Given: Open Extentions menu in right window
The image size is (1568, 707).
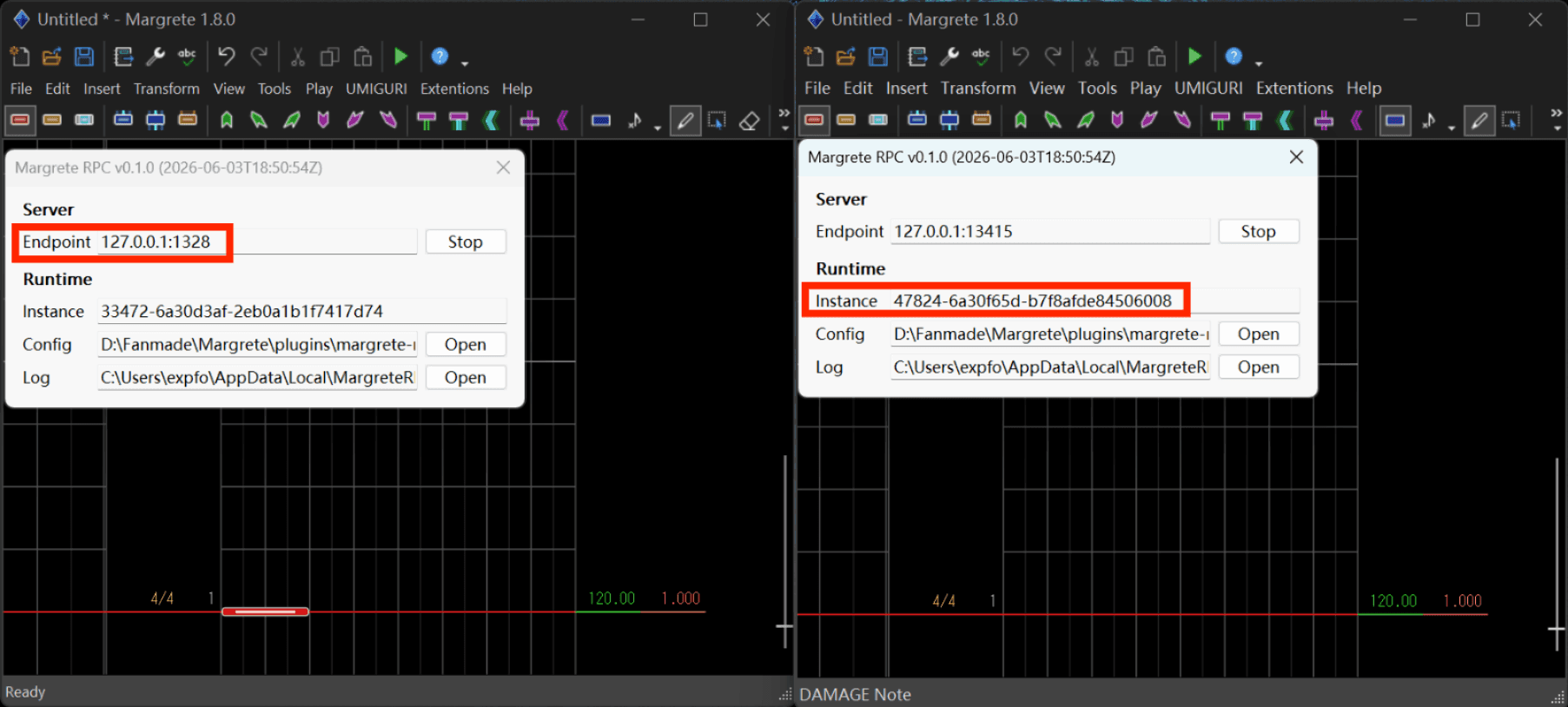Looking at the screenshot, I should 1294,89.
